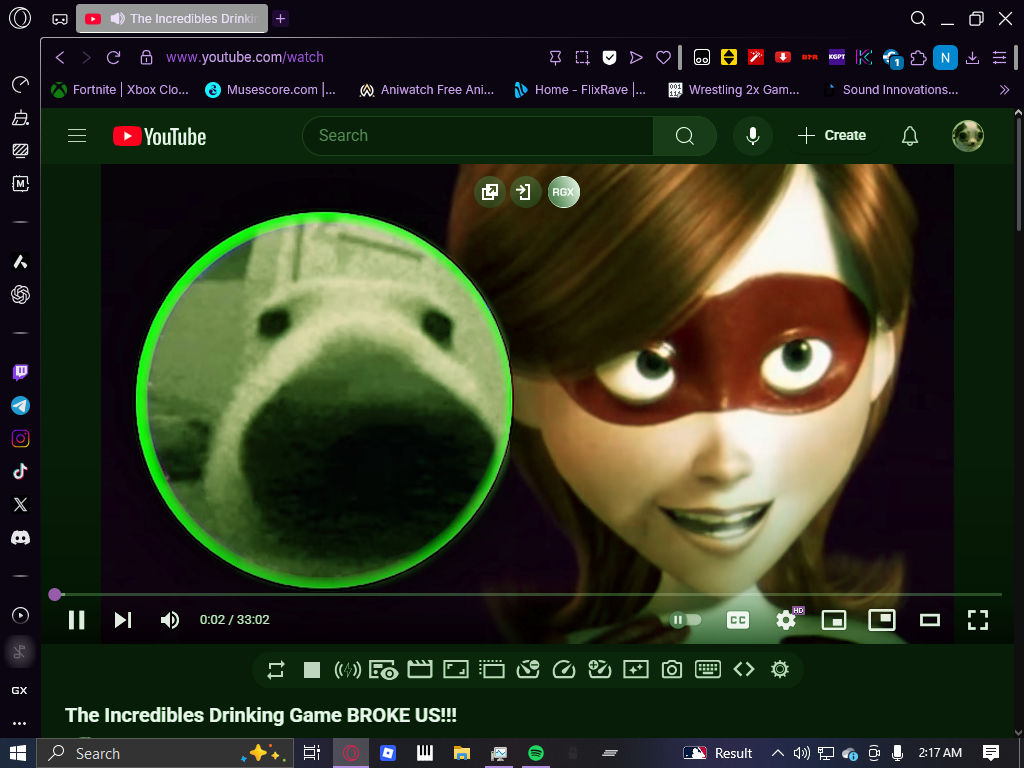Toggle closed captions CC button
The image size is (1024, 768).
(738, 620)
